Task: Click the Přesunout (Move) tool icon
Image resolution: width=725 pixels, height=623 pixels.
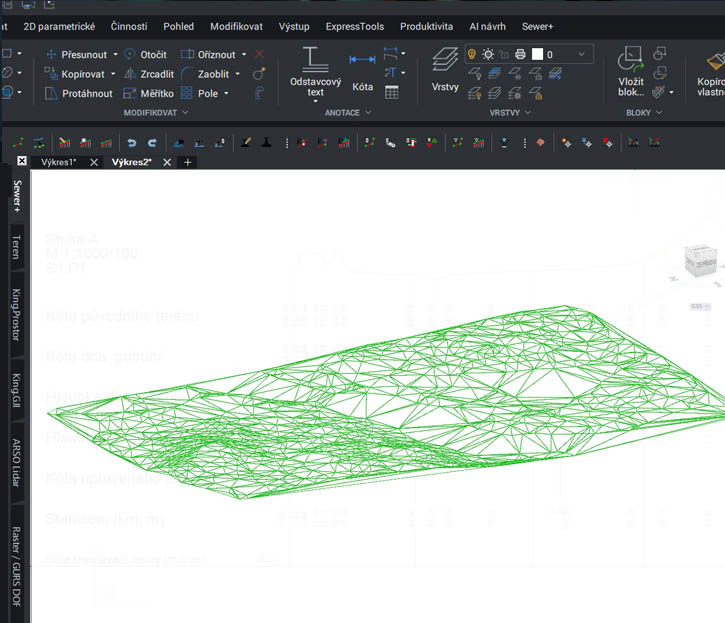Action: click(x=53, y=55)
